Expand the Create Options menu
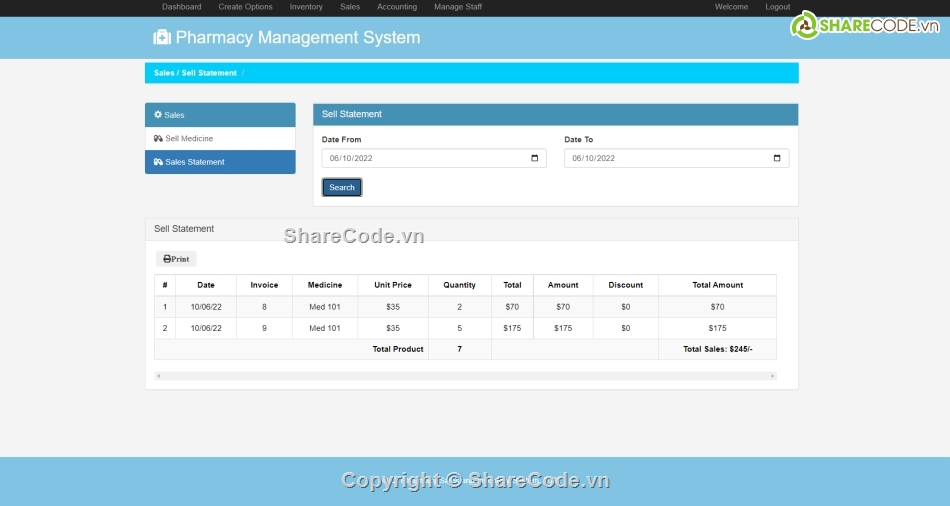Screen dimensions: 950x506 click(245, 7)
